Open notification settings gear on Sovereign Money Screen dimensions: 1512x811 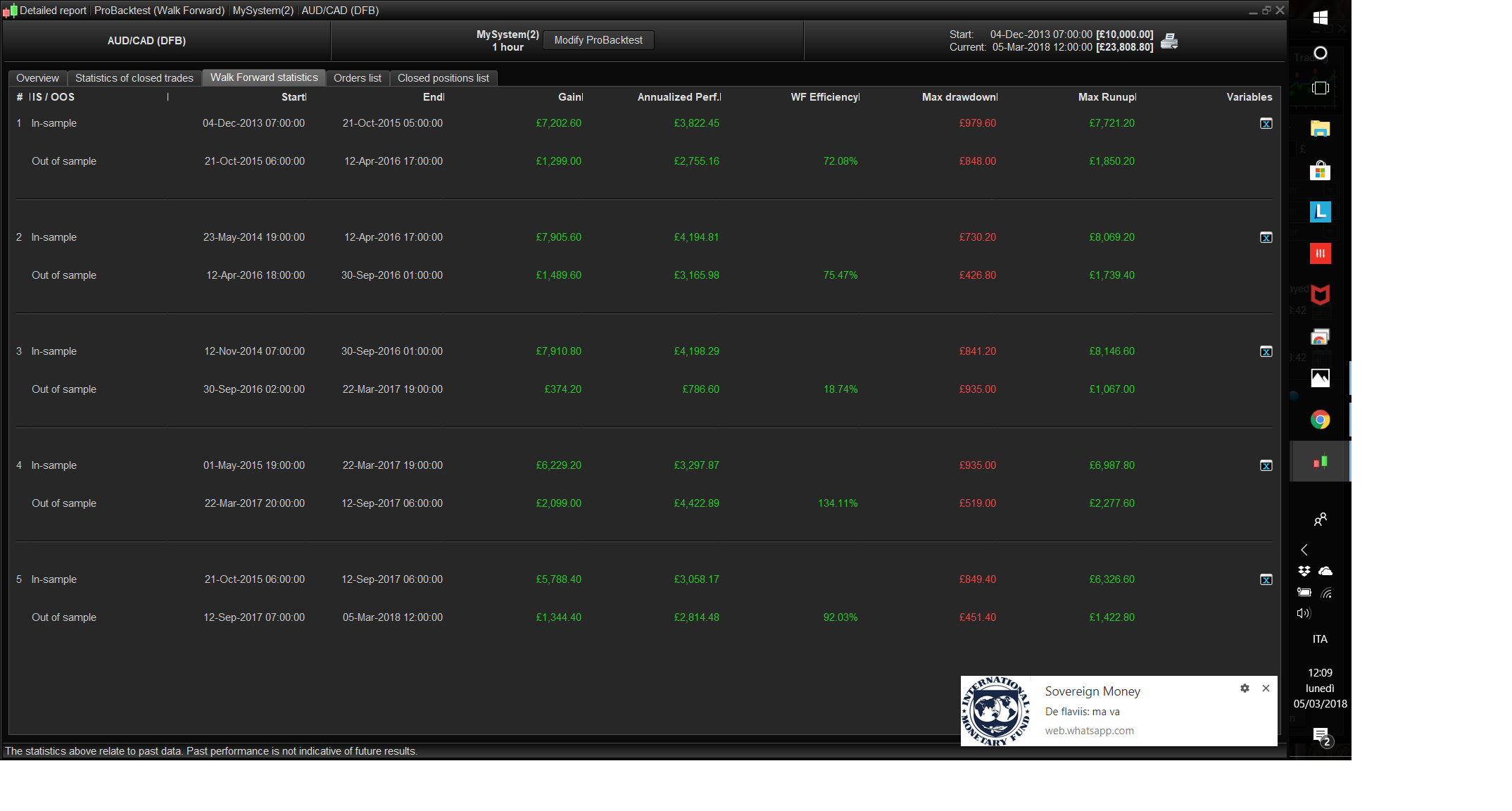tap(1245, 689)
